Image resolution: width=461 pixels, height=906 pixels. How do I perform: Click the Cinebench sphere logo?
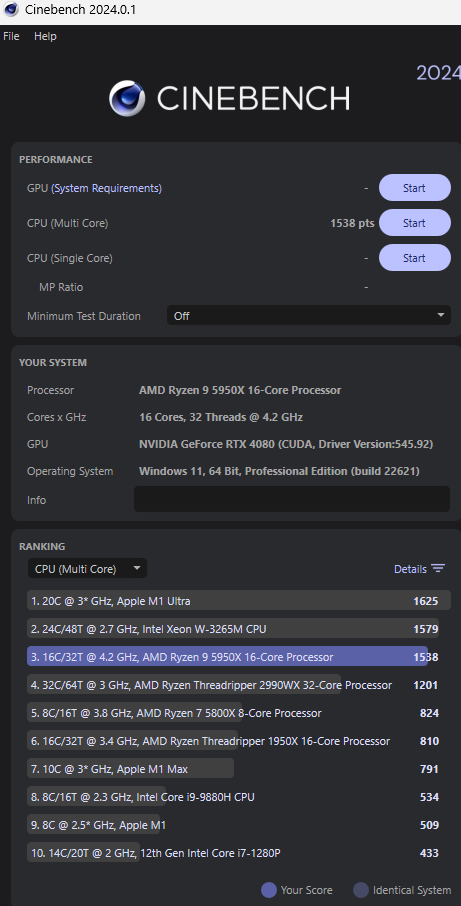127,98
